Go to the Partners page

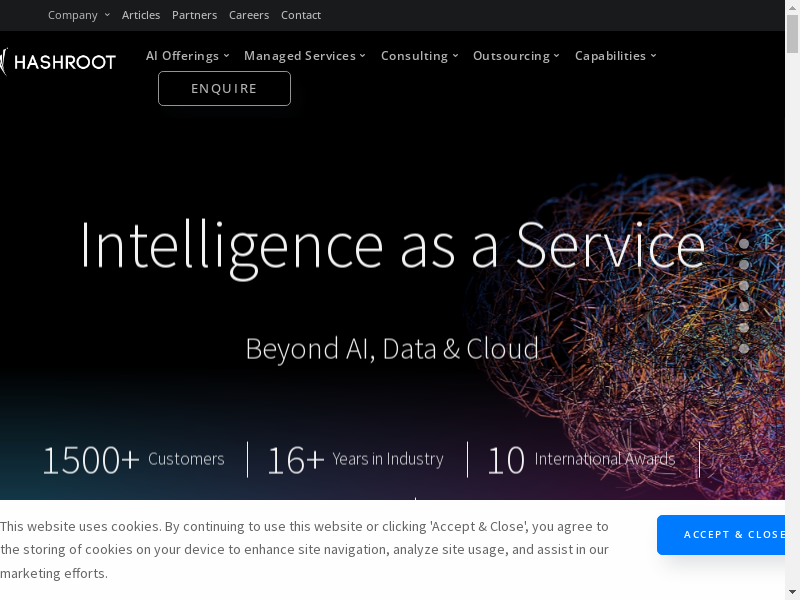194,15
